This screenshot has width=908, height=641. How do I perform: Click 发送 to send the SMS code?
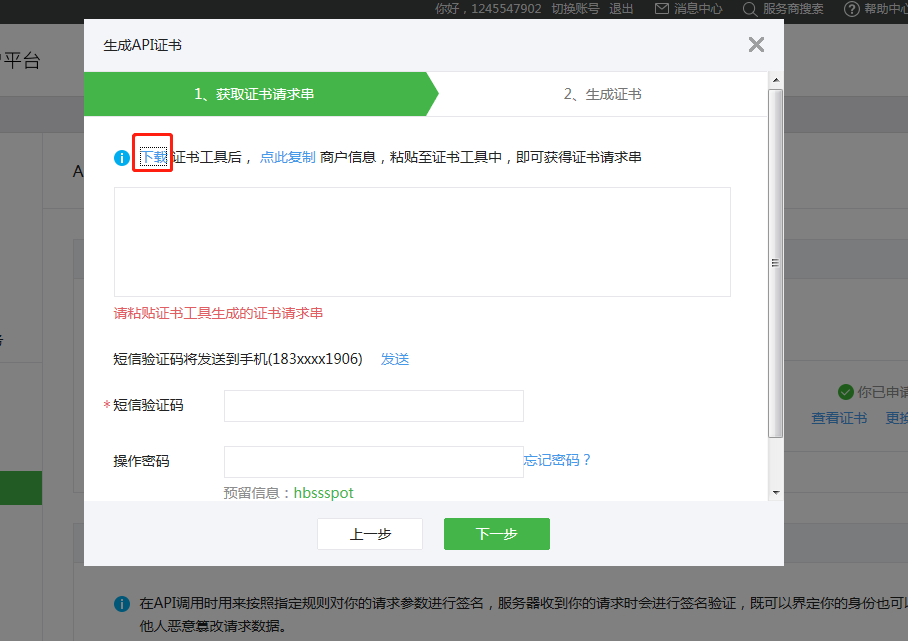[x=394, y=358]
